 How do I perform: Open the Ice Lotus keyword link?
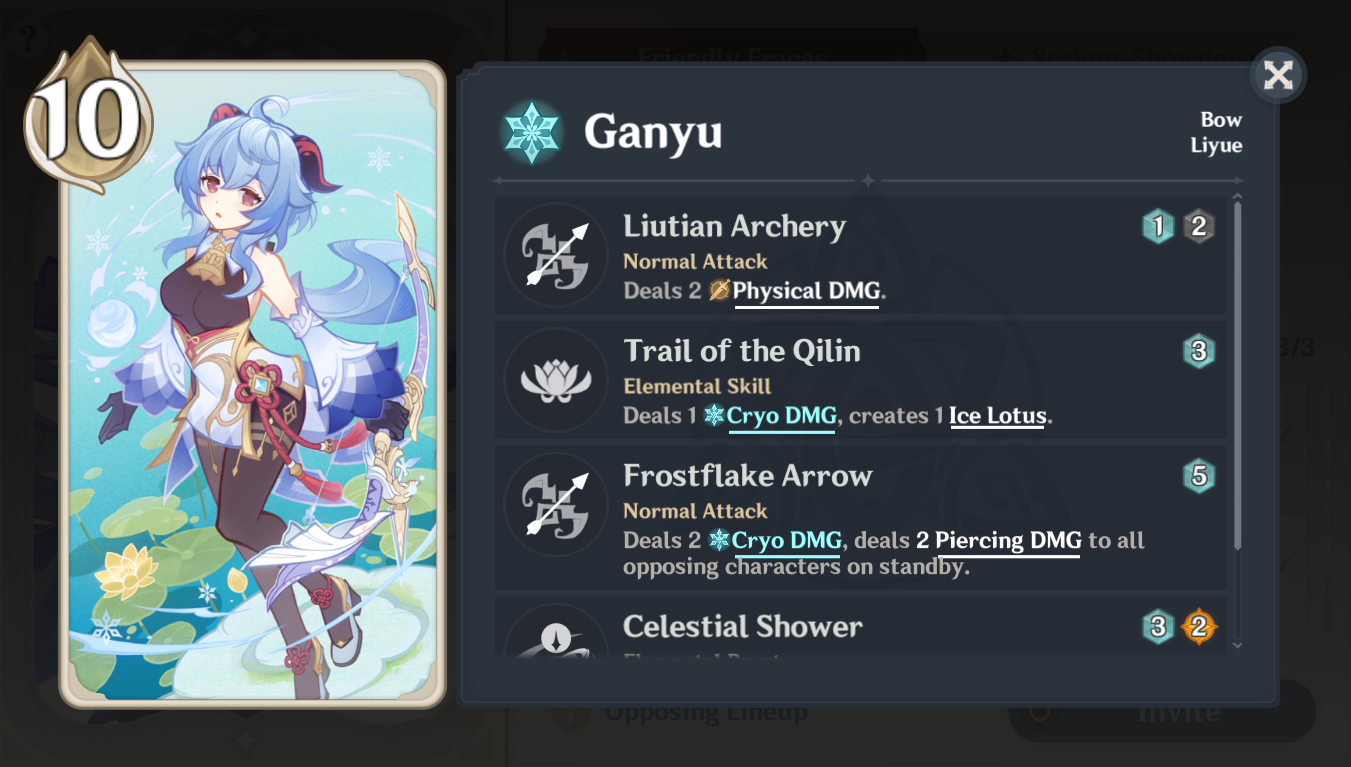[x=996, y=416]
